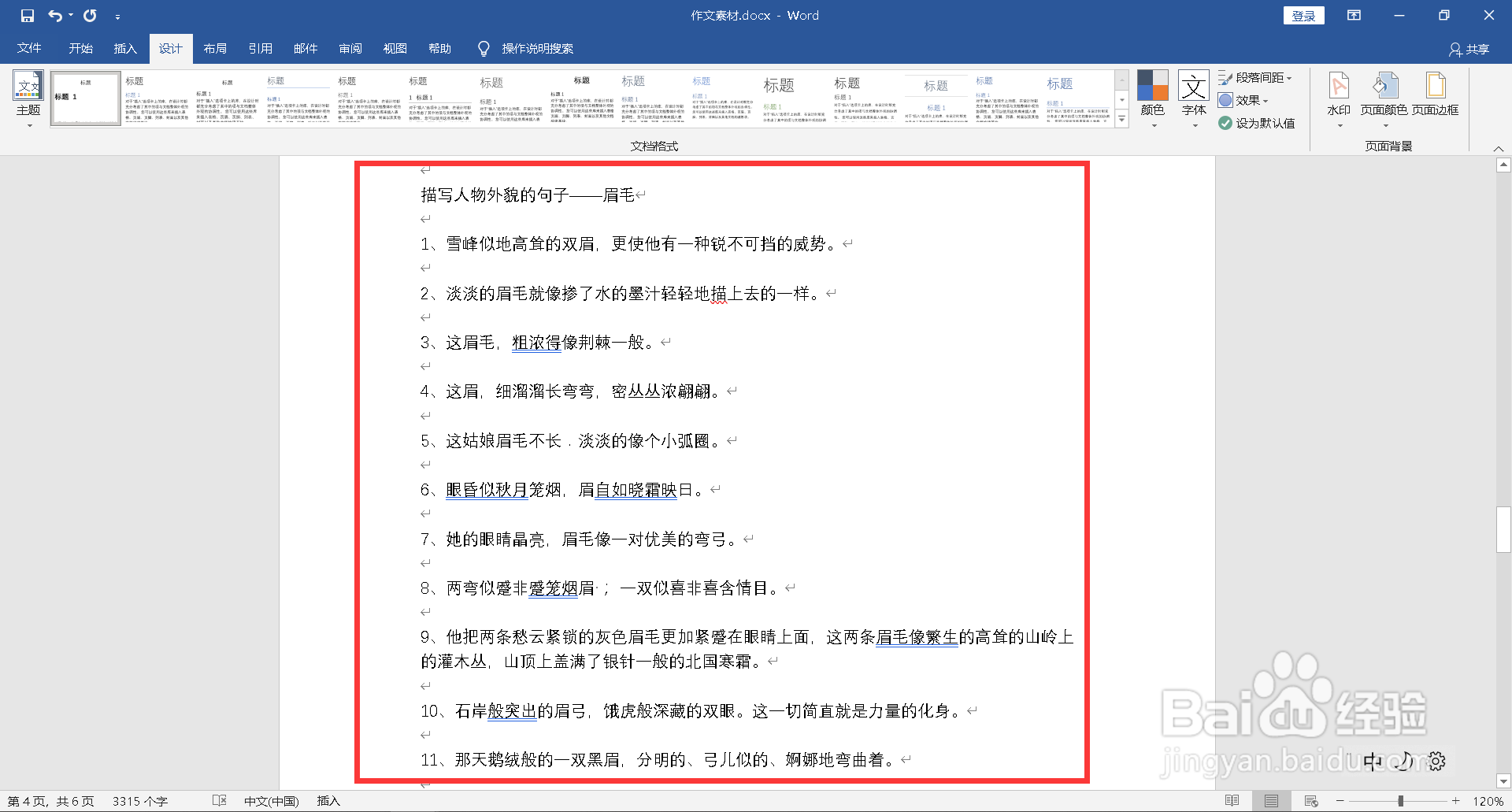Switch to Web Layout view icon
The image size is (1512, 812).
(x=1311, y=801)
